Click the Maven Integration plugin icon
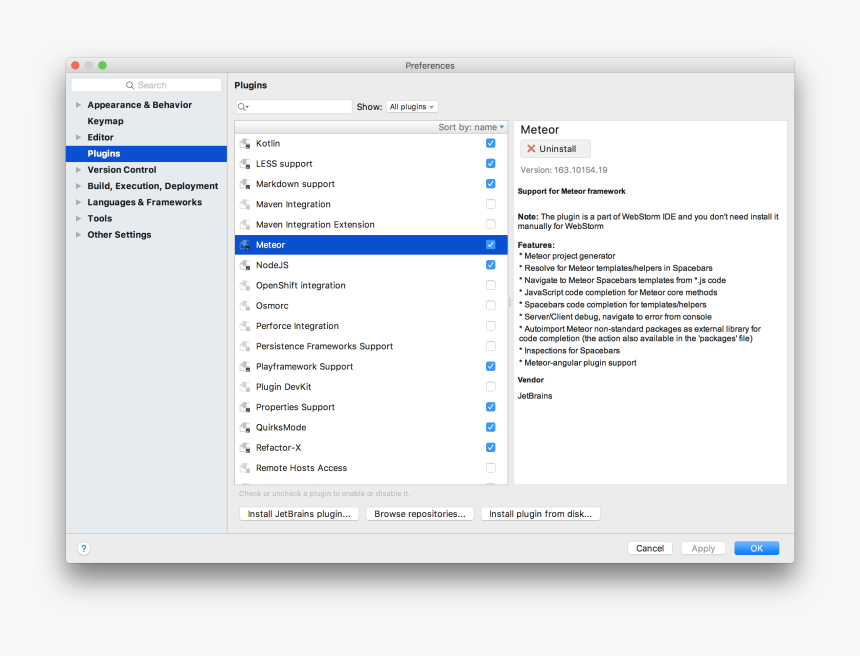This screenshot has width=860, height=656. tap(245, 205)
